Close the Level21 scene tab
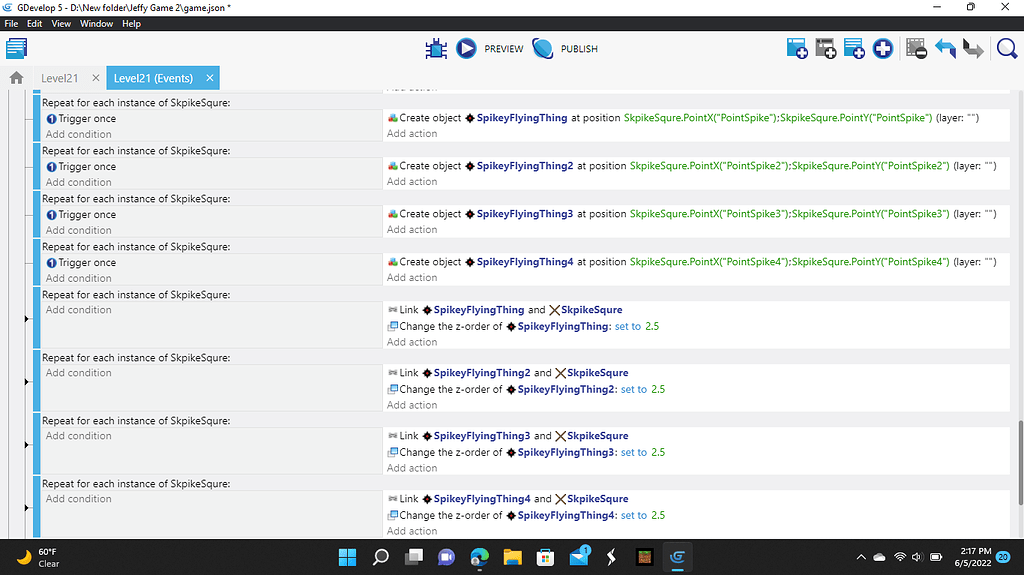The height and width of the screenshot is (575, 1024). [x=96, y=78]
